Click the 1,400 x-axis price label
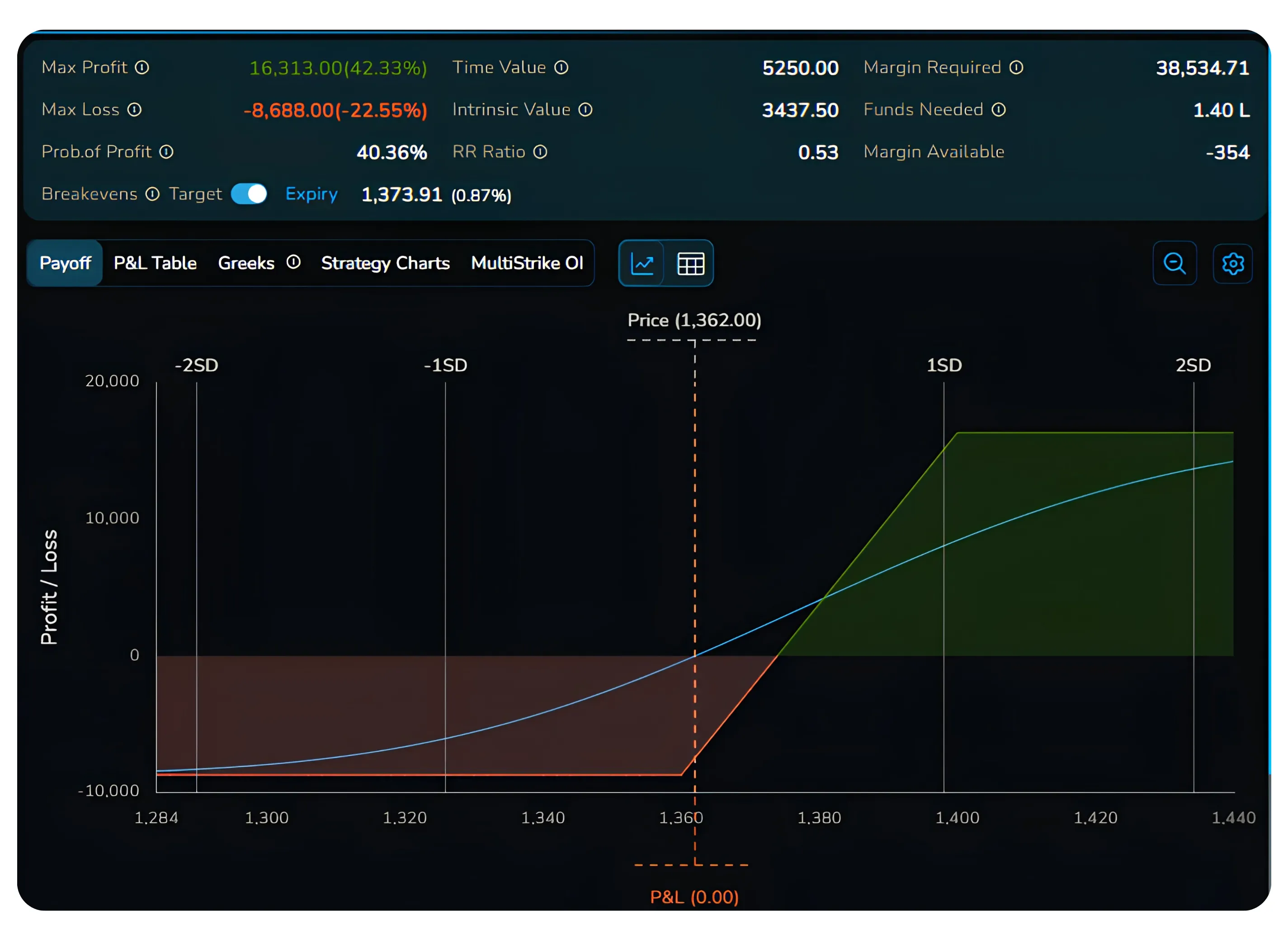This screenshot has width=1288, height=939. pyautogui.click(x=957, y=818)
